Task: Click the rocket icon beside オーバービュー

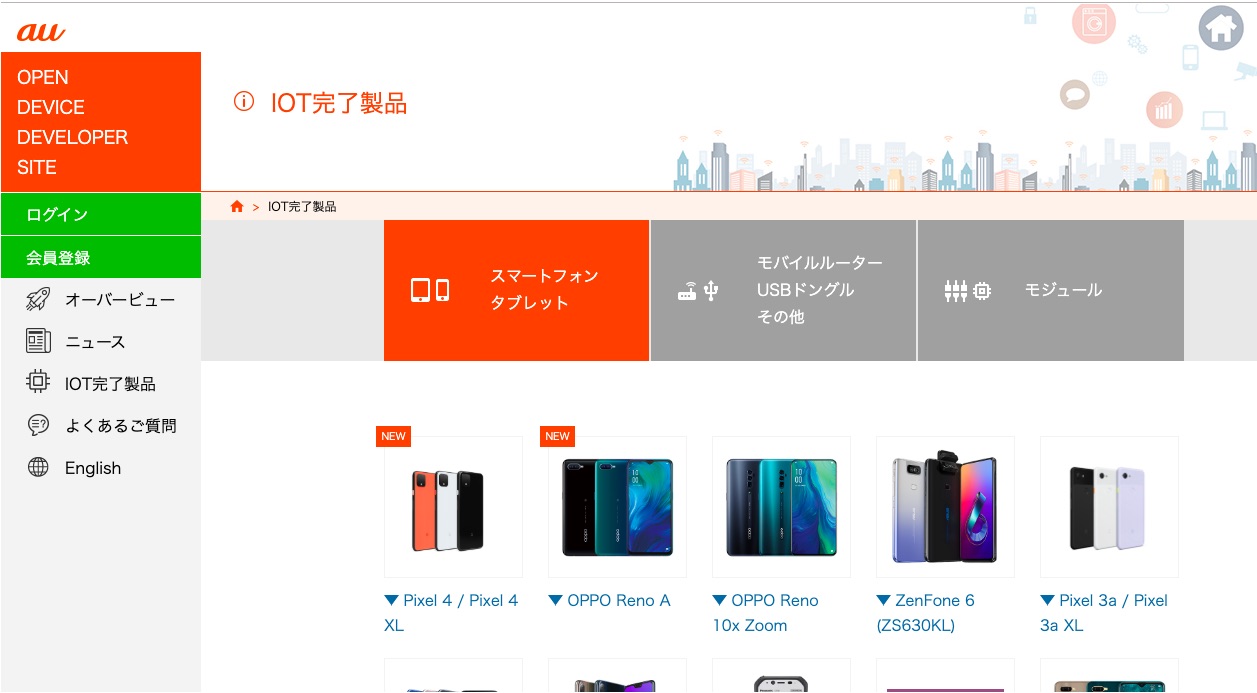Action: click(38, 299)
